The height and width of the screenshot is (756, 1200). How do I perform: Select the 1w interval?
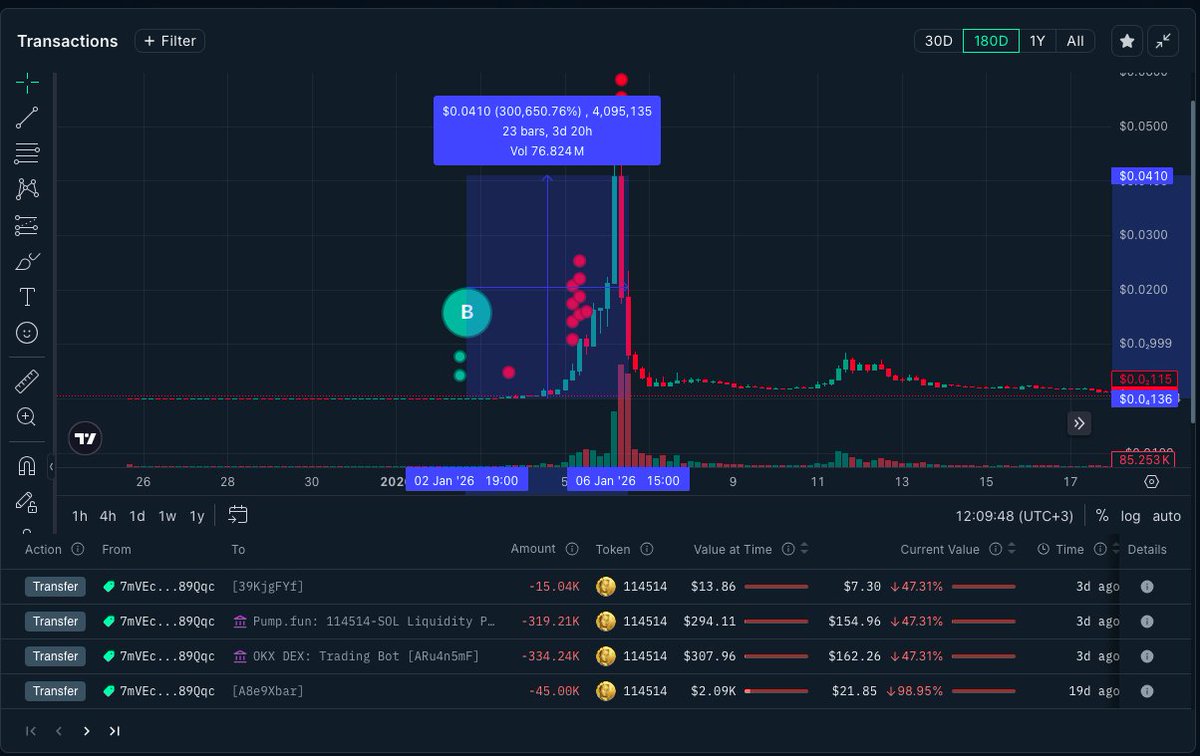click(x=166, y=516)
